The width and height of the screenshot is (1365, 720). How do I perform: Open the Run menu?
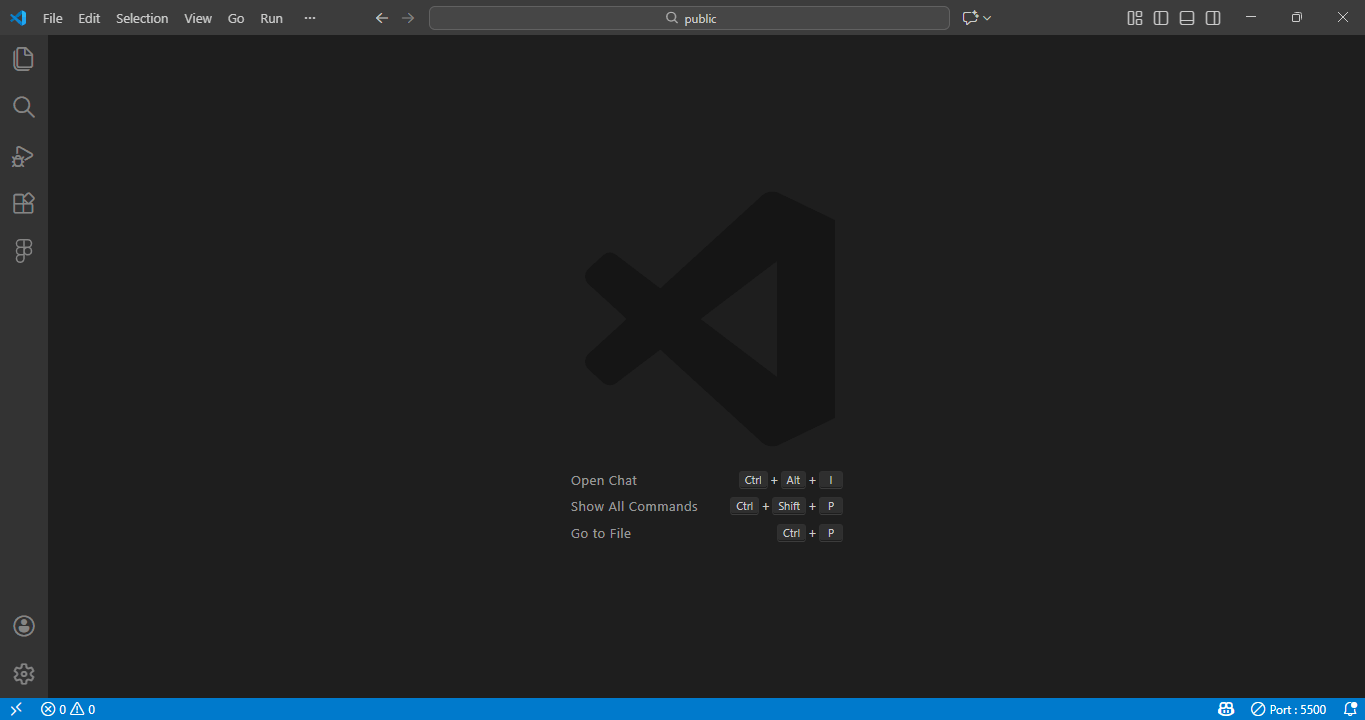[x=271, y=17]
